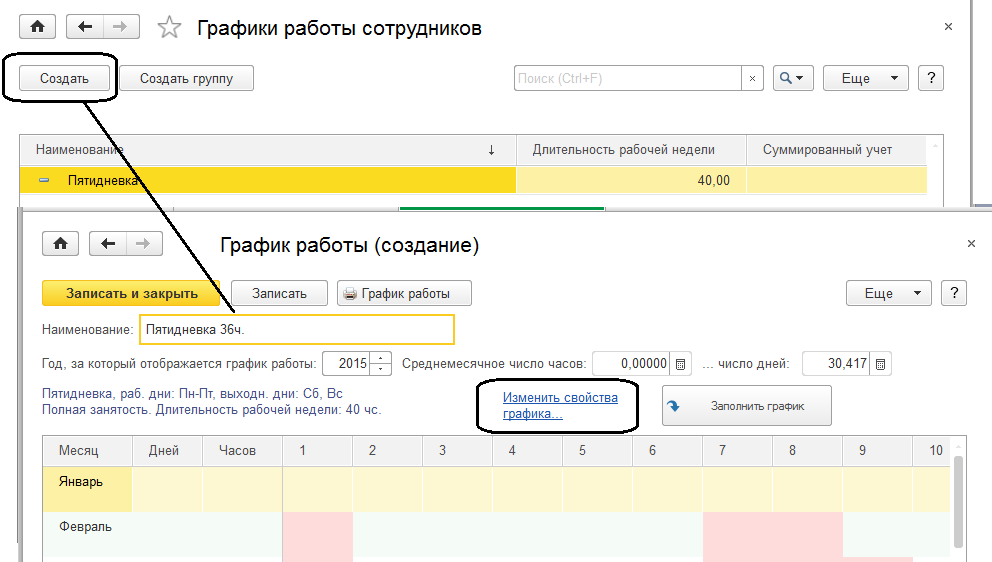
Task: Click home icon in График работы (создание) window
Action: click(60, 244)
